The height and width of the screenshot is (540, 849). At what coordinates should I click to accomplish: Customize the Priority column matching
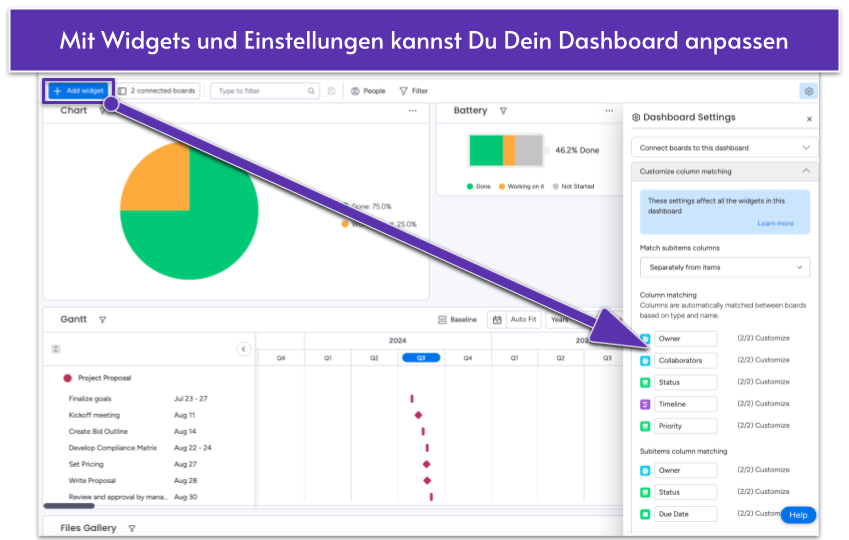point(772,425)
